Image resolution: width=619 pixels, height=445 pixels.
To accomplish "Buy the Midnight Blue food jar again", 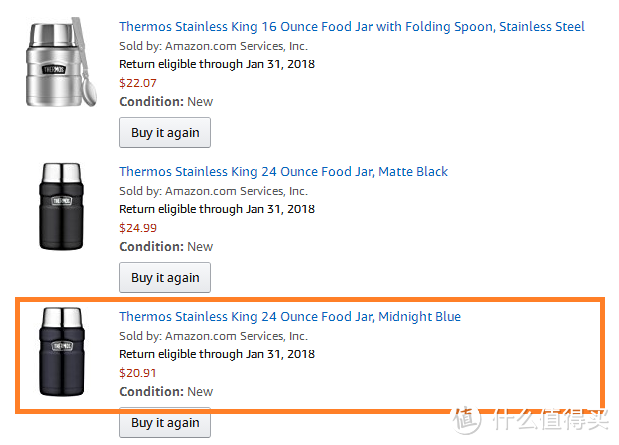I will [165, 422].
